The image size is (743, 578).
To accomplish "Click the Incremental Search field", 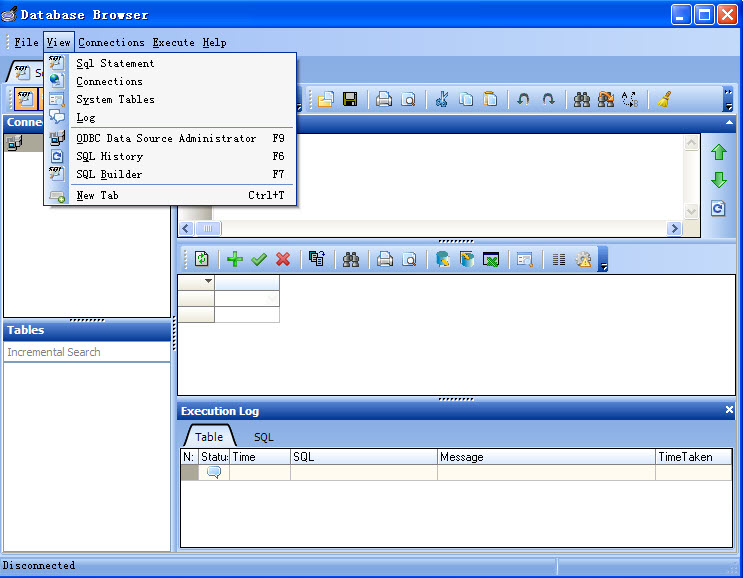I will pyautogui.click(x=87, y=352).
